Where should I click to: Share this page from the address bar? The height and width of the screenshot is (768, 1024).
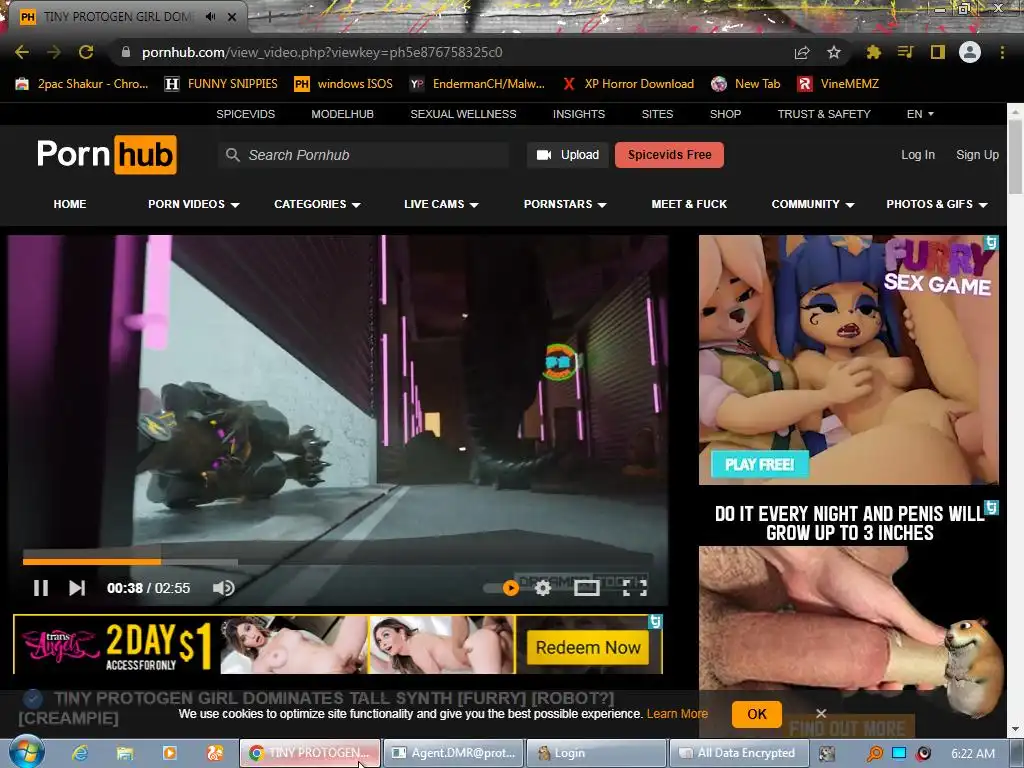(802, 52)
